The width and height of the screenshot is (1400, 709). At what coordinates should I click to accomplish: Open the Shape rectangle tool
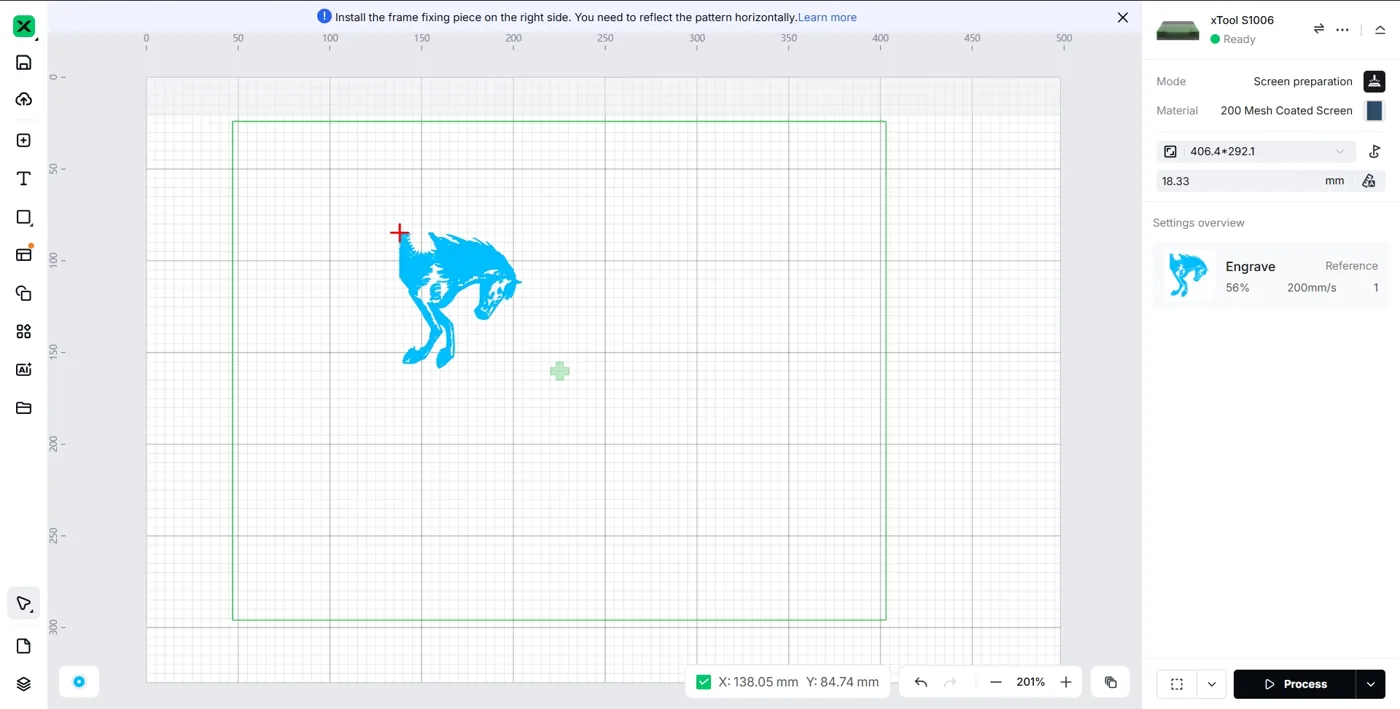24,217
